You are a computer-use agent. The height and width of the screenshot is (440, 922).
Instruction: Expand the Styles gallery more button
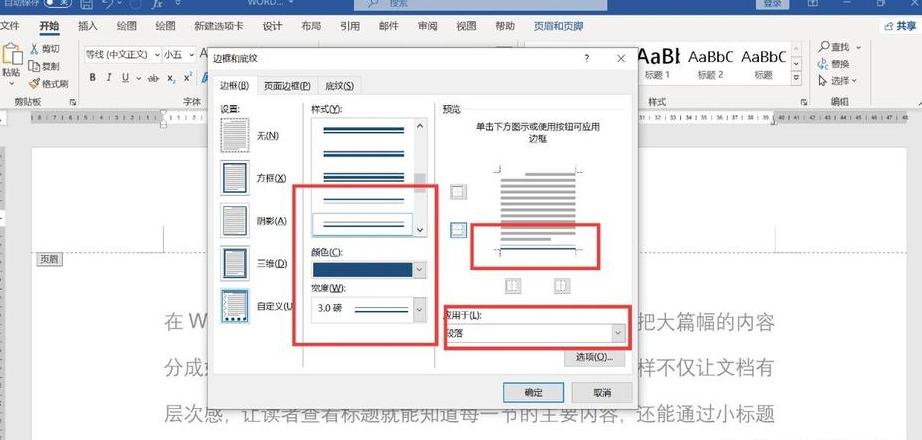pos(796,77)
